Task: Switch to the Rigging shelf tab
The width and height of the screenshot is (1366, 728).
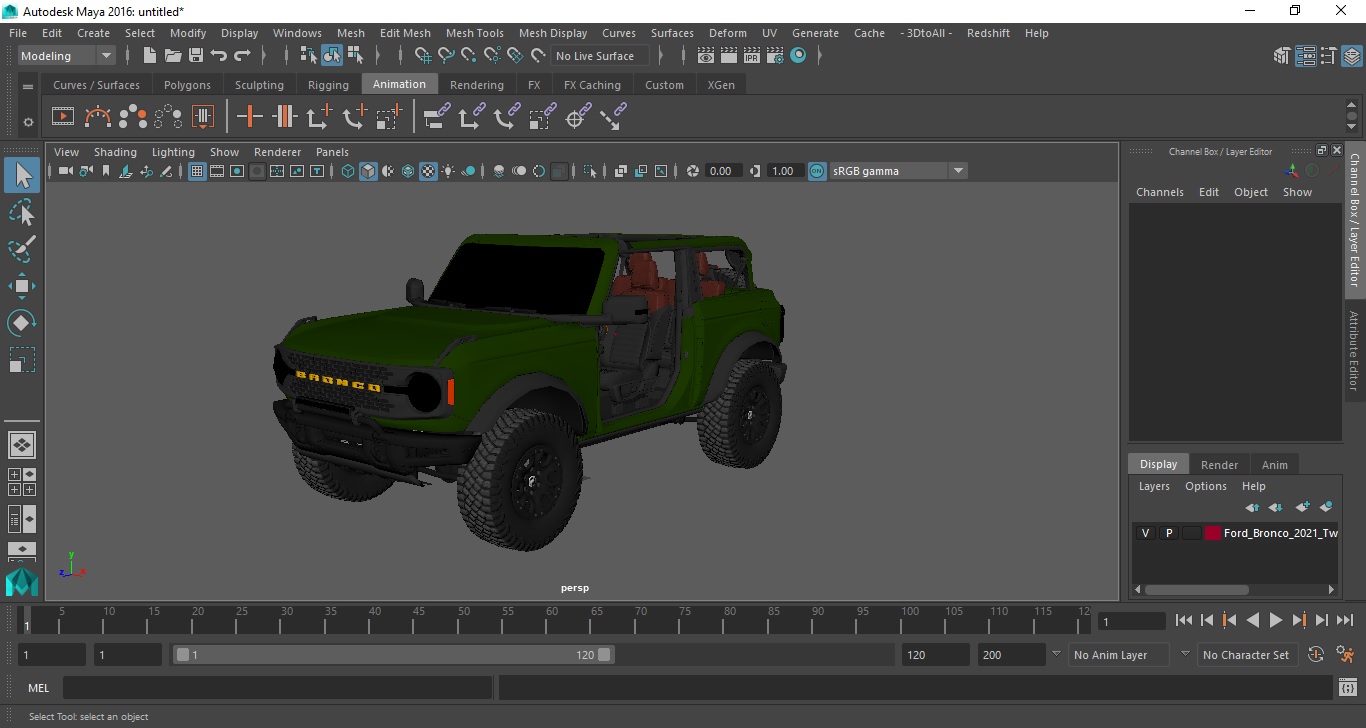Action: [x=328, y=85]
